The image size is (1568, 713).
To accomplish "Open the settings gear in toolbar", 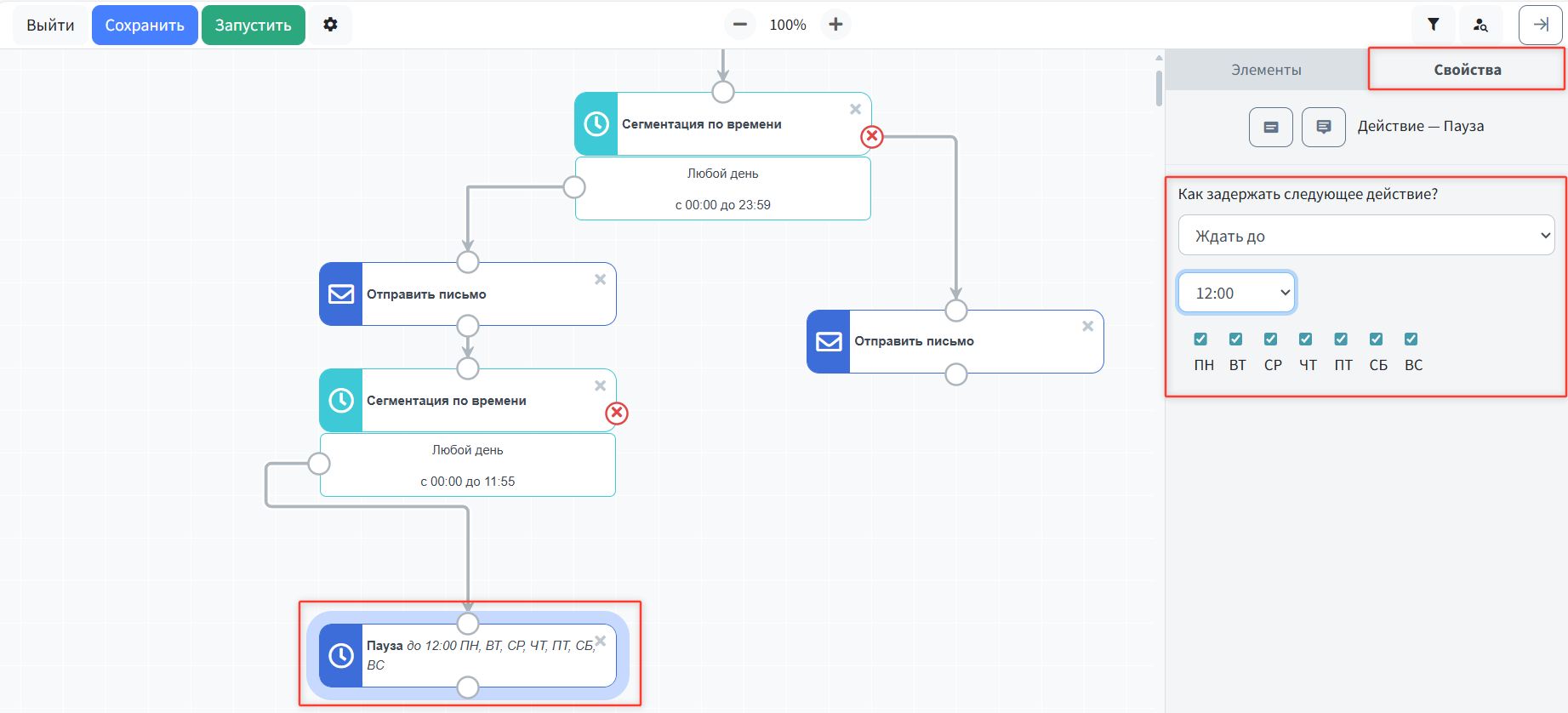I will click(330, 25).
